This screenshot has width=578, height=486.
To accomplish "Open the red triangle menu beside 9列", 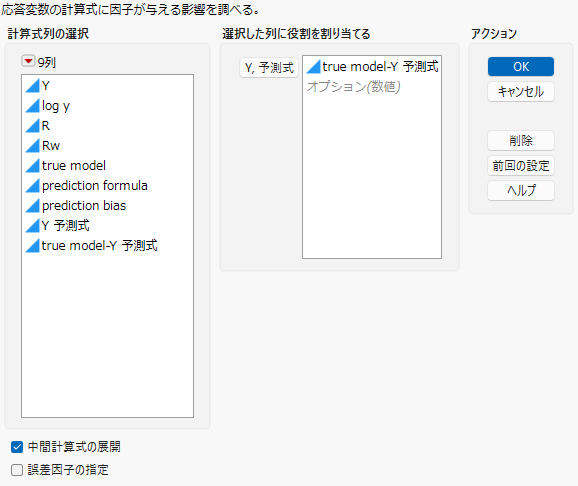I will click(x=28, y=61).
